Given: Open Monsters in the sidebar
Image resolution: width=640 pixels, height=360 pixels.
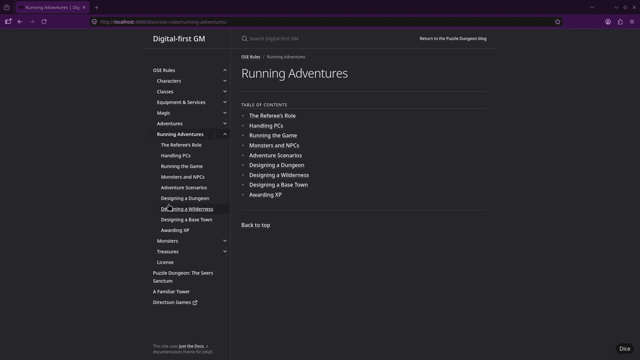Looking at the screenshot, I should pyautogui.click(x=167, y=241).
